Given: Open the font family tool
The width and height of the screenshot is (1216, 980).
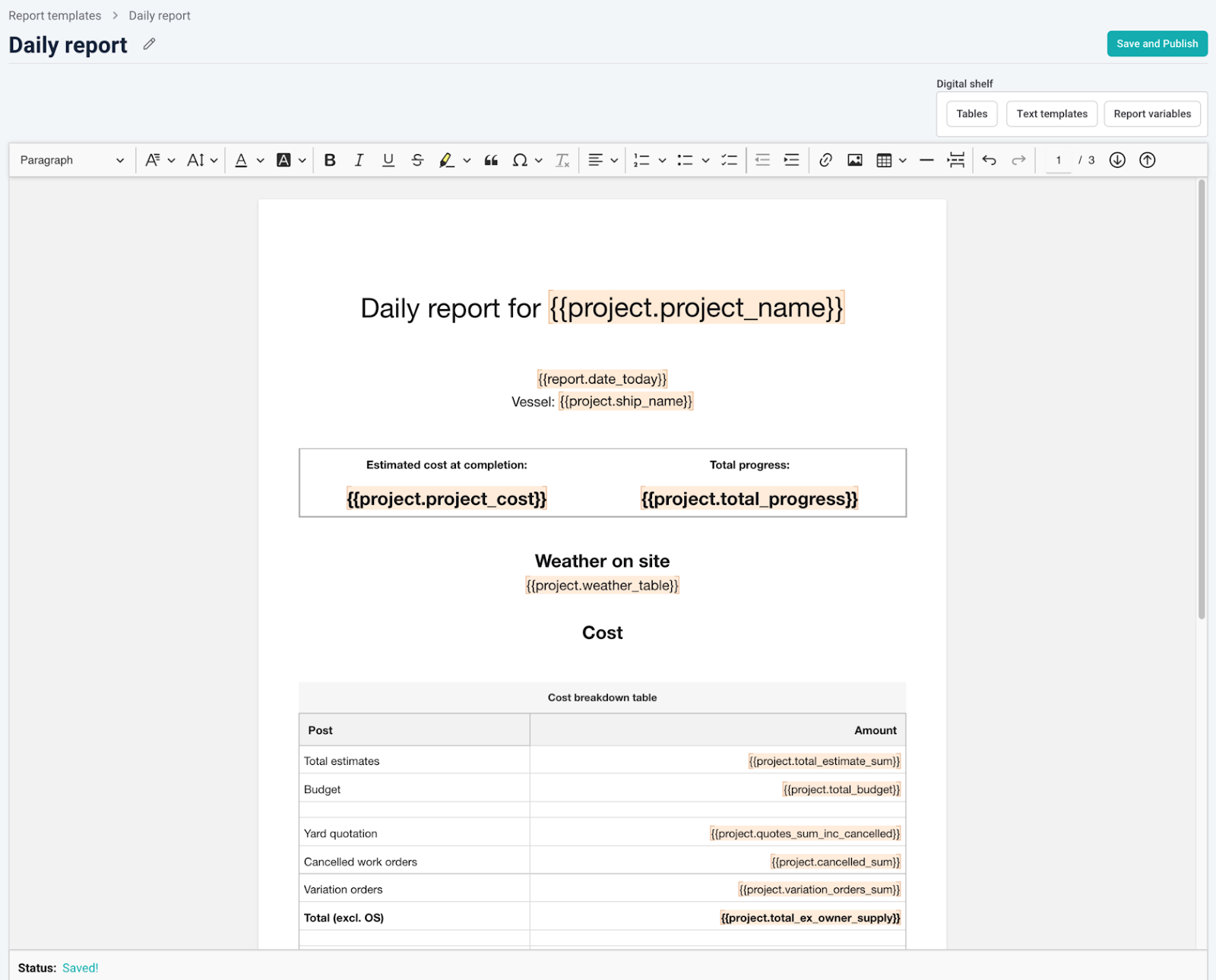Looking at the screenshot, I should click(x=153, y=160).
